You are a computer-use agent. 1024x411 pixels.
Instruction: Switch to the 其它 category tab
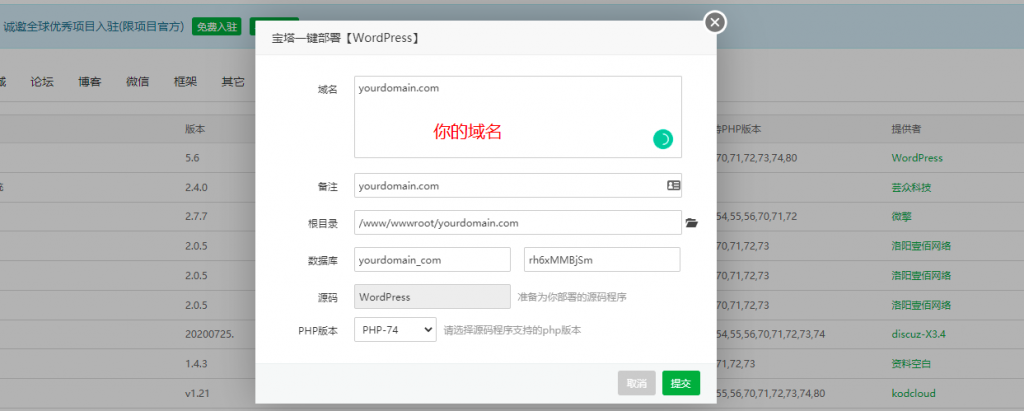click(233, 82)
